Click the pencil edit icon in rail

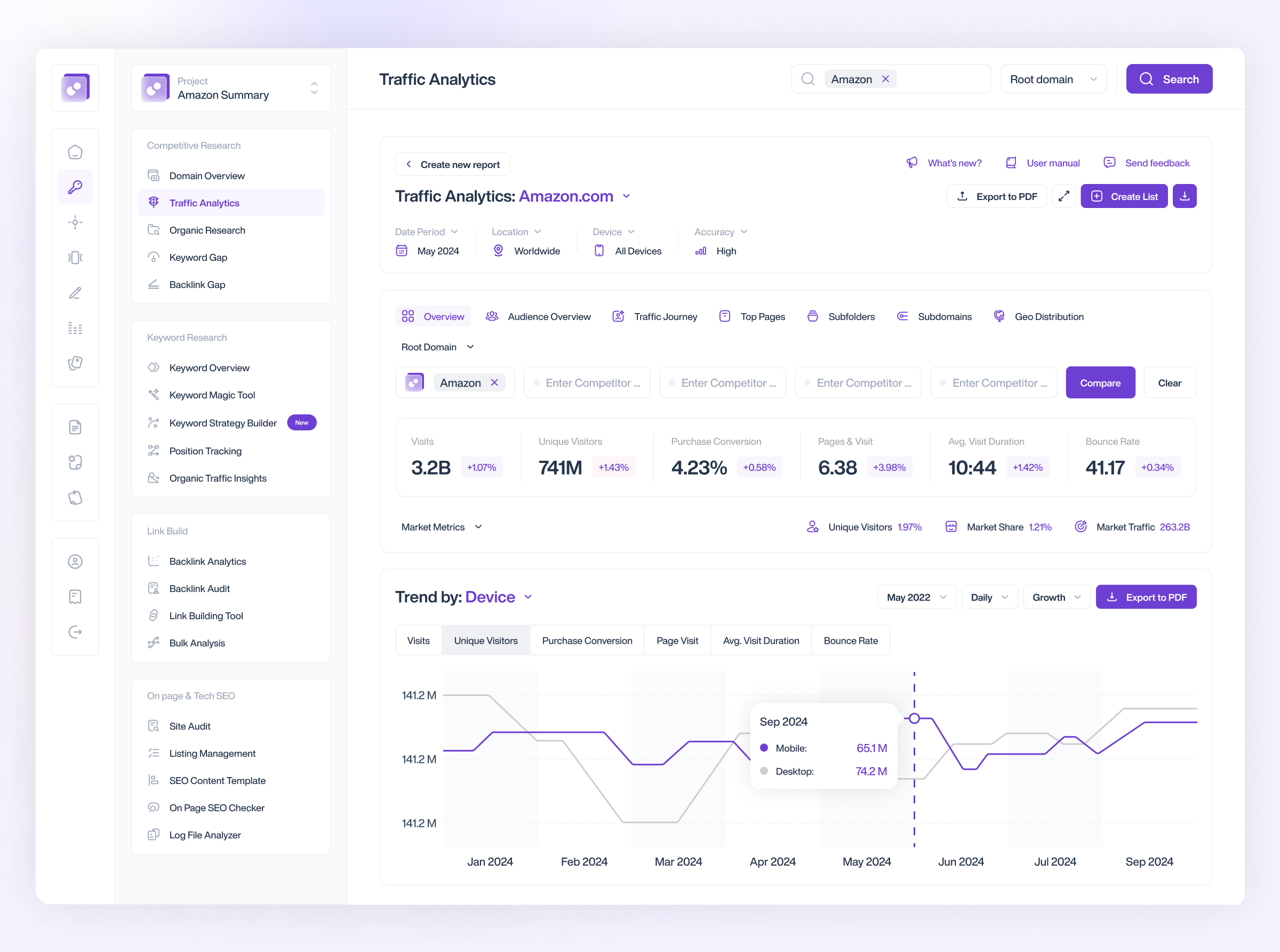tap(75, 293)
